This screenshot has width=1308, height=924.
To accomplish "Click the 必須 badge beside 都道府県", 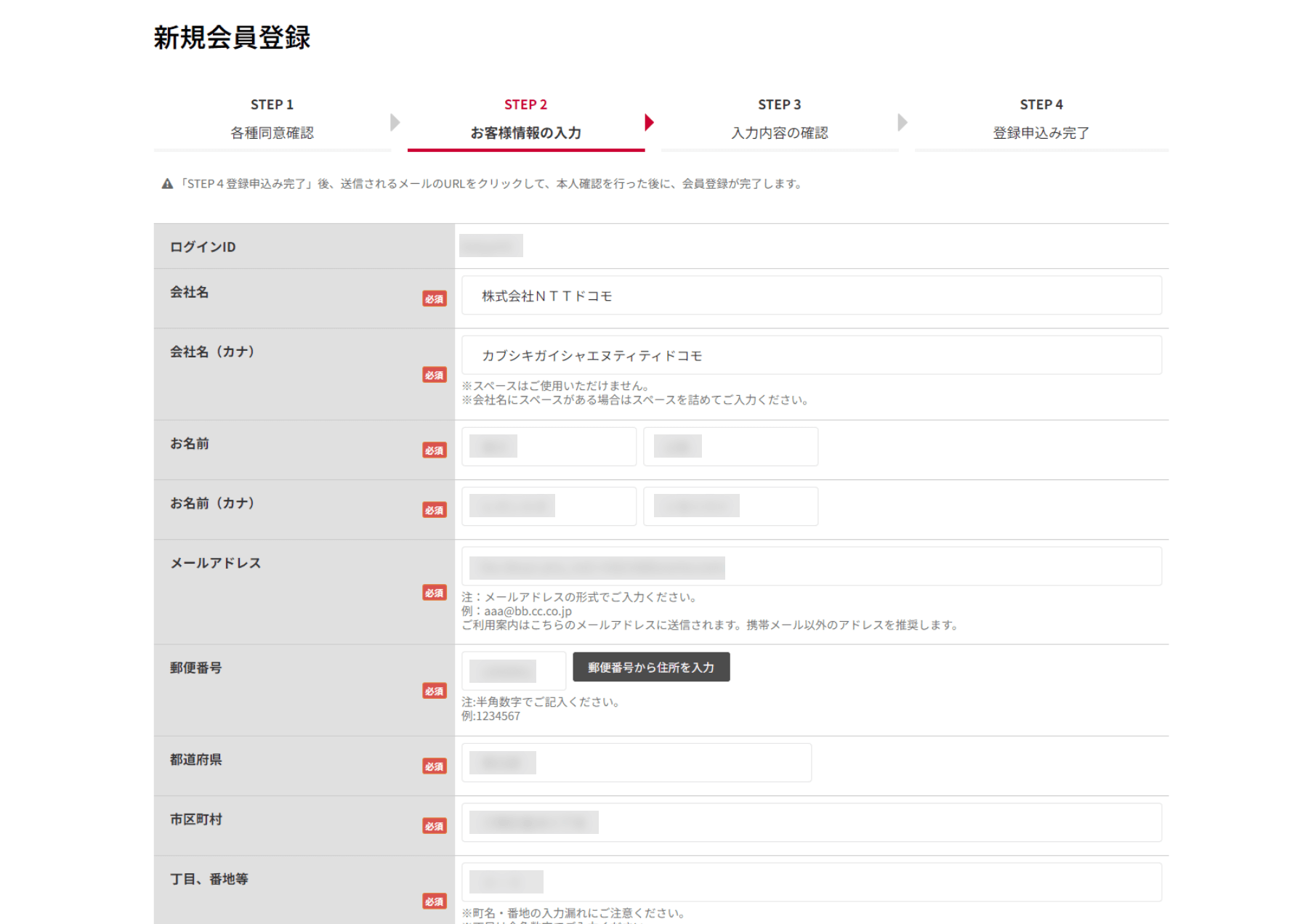I will [435, 766].
